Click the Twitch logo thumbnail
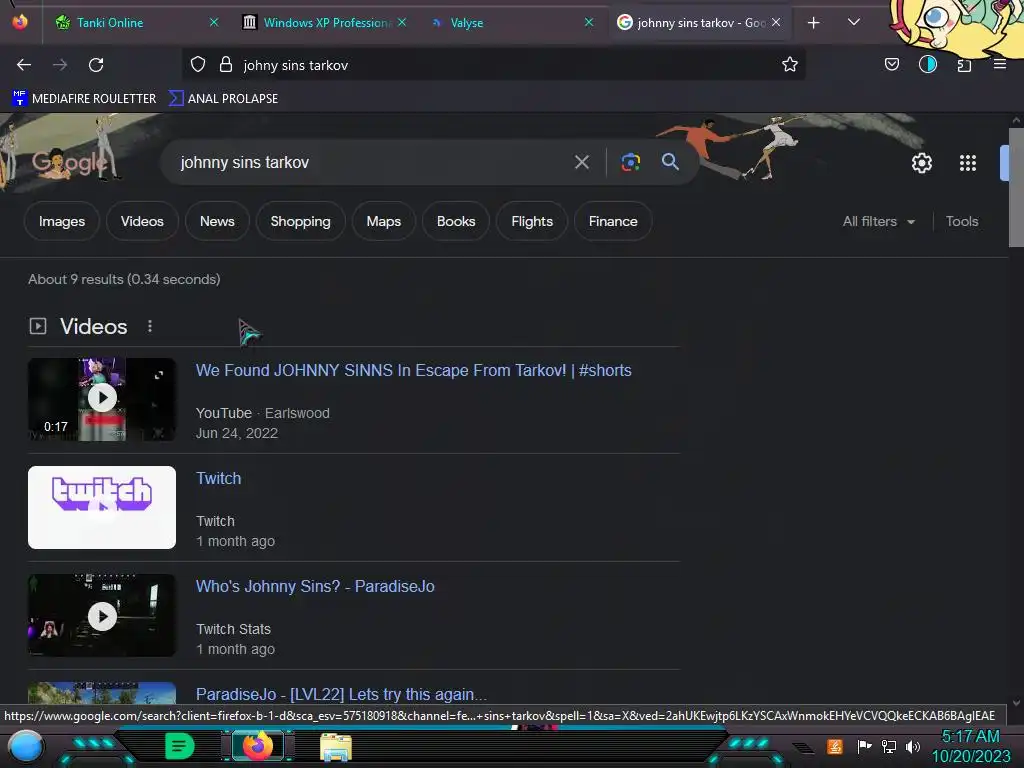The image size is (1024, 768). (x=102, y=507)
